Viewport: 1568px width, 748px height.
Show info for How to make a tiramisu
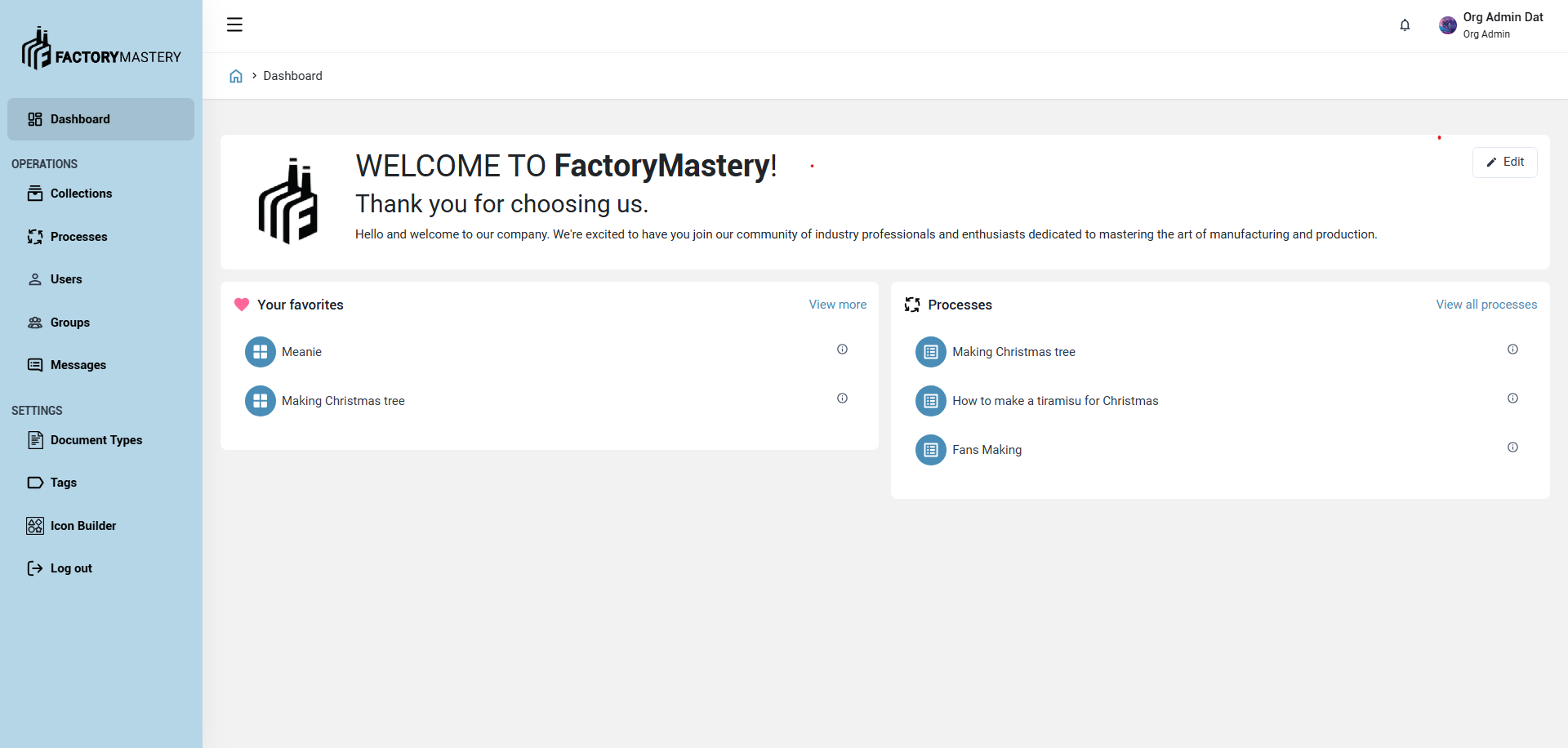[x=1512, y=398]
